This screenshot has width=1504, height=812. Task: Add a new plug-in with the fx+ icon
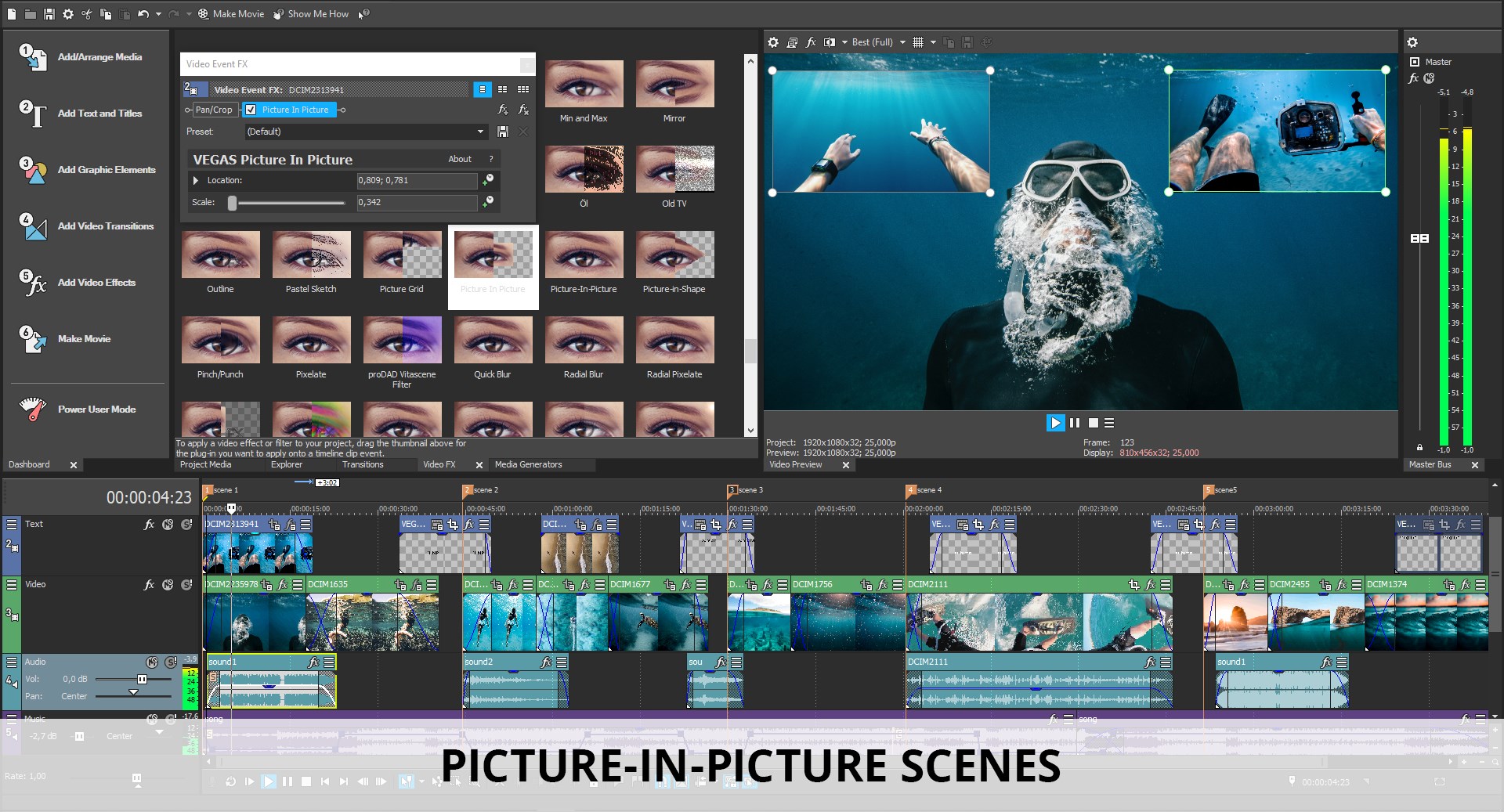click(x=503, y=110)
